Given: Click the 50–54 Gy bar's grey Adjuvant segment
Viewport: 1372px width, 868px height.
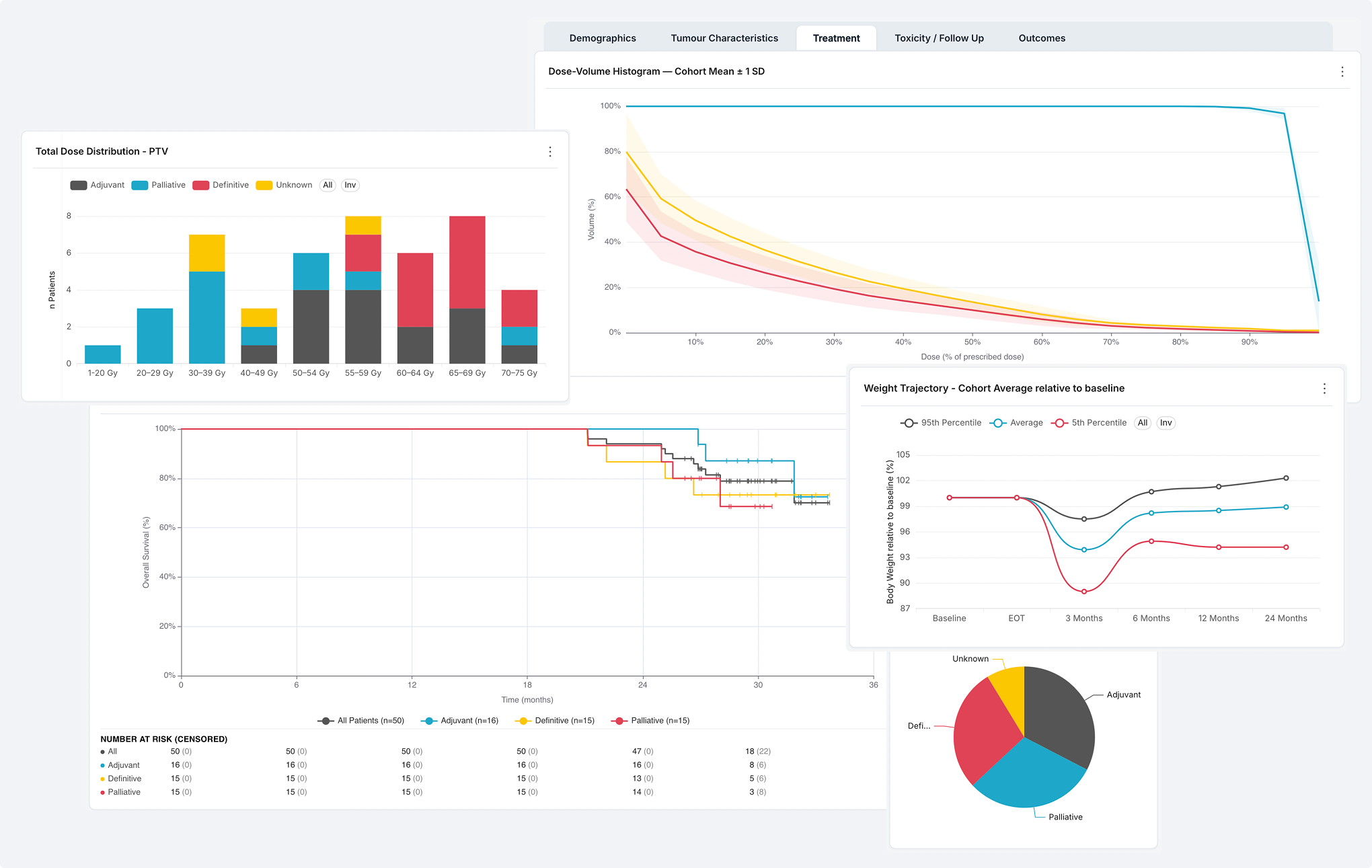Looking at the screenshot, I should tap(311, 327).
